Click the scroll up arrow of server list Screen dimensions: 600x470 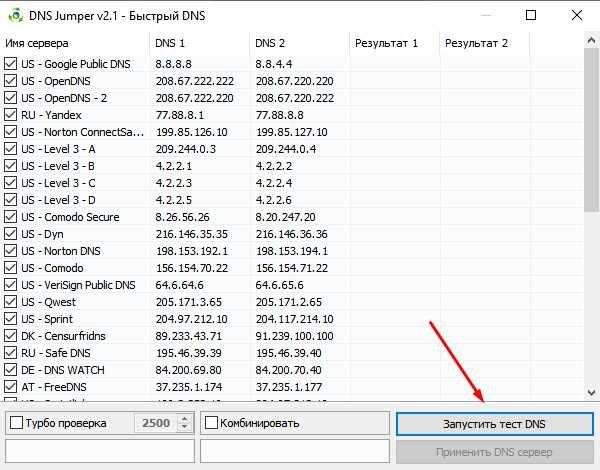(591, 40)
